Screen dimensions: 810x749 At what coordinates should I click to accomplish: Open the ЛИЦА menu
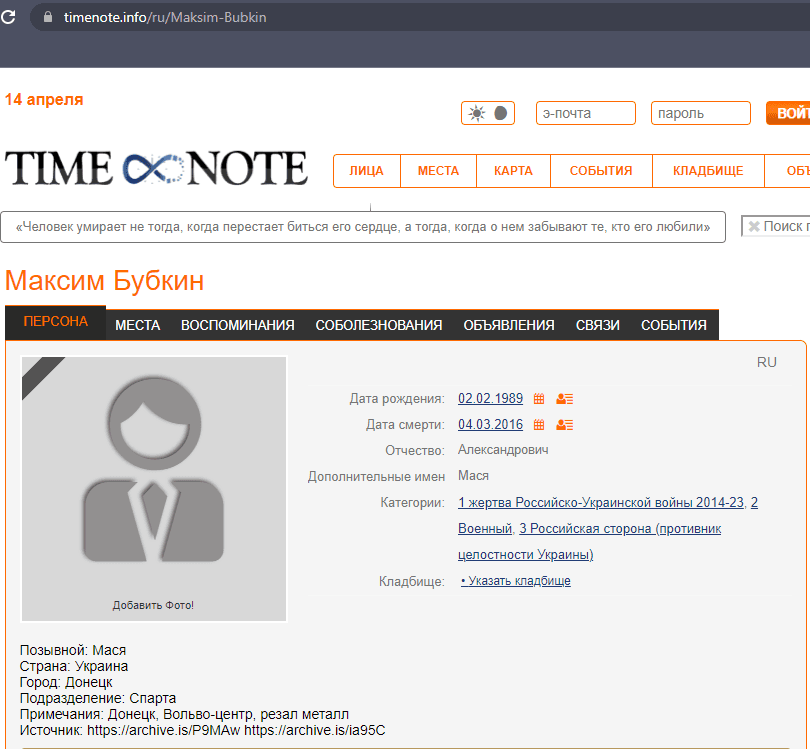pyautogui.click(x=367, y=171)
